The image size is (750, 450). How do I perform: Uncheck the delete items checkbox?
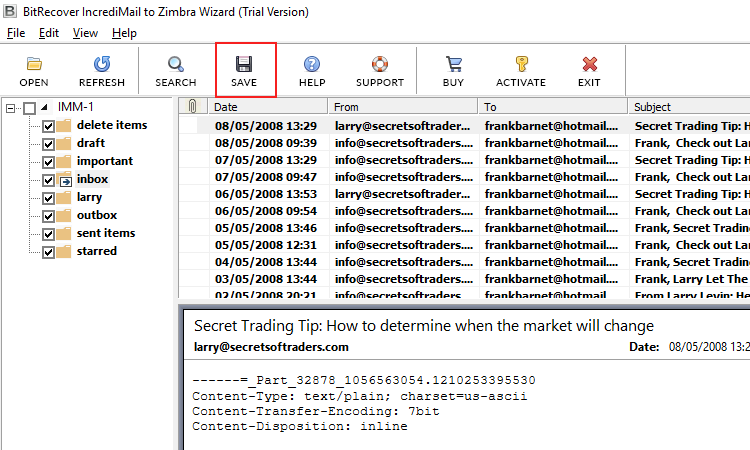coord(48,126)
